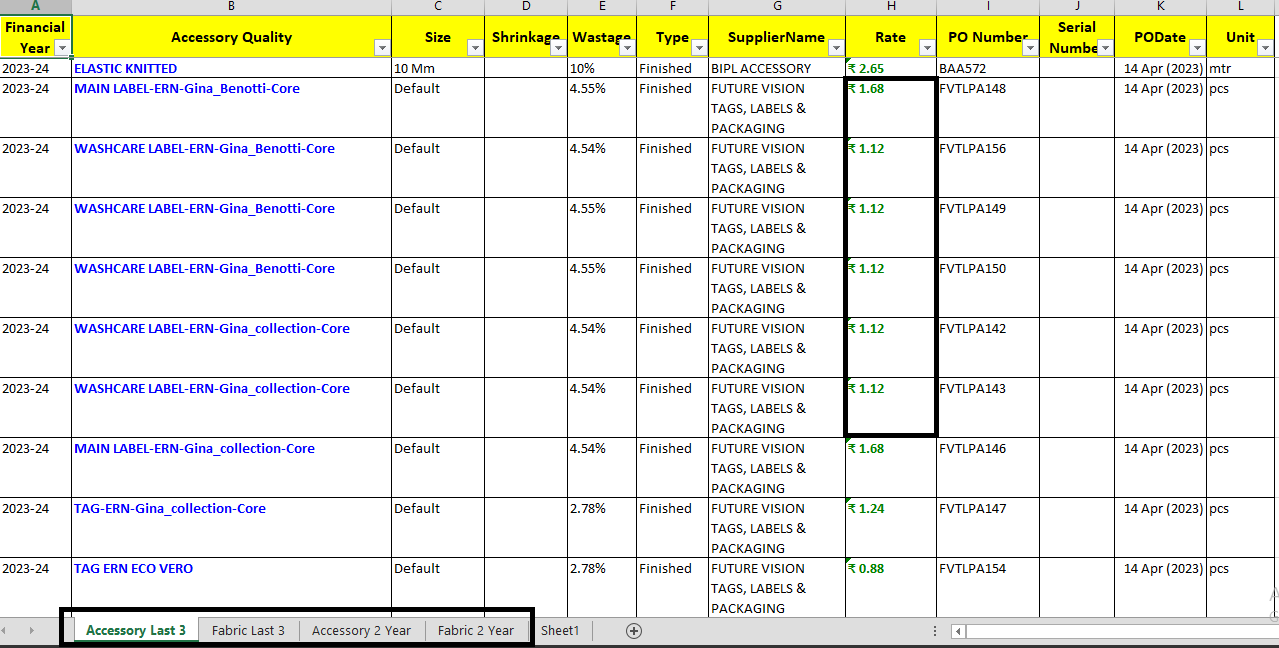Select column L header
This screenshot has height=648, width=1279.
1242,7
